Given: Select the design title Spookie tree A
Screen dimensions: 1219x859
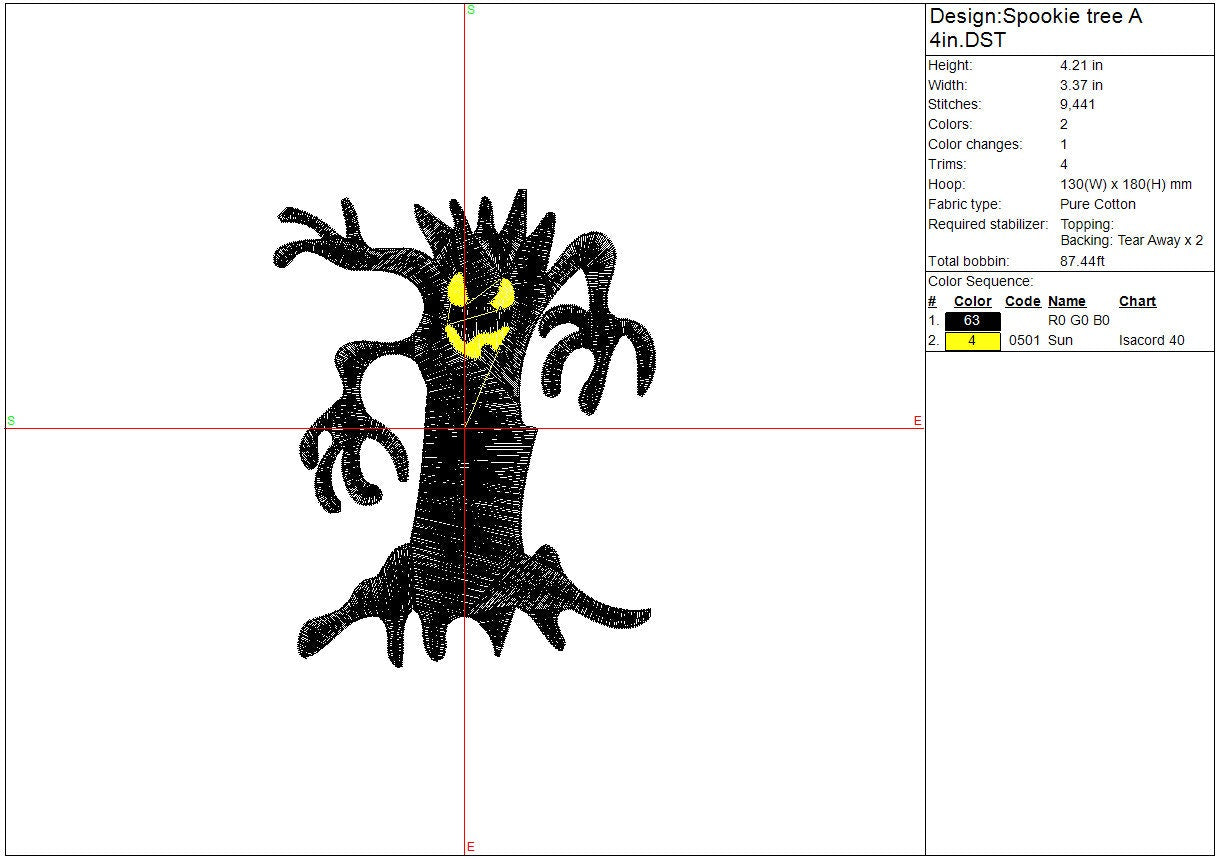Looking at the screenshot, I should pyautogui.click(x=1035, y=17).
